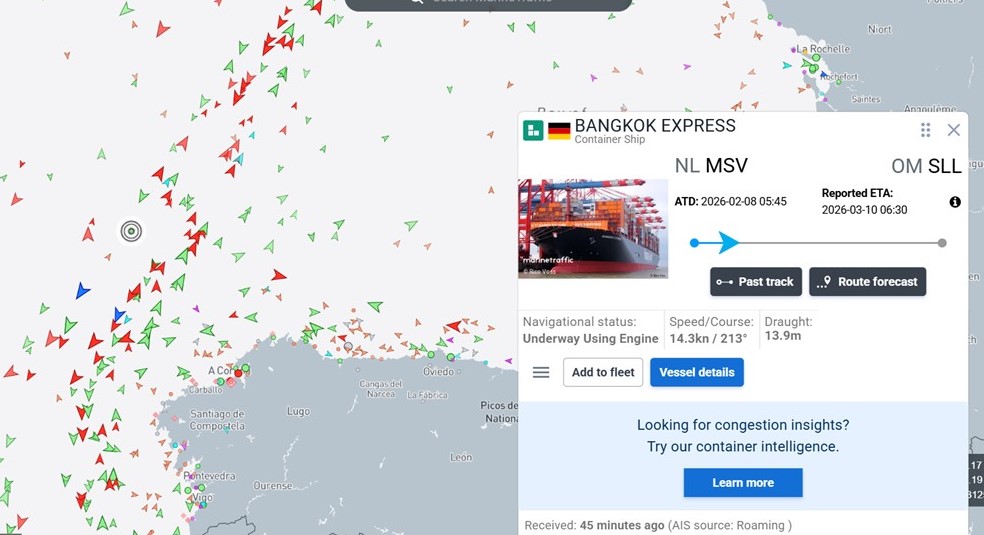Add BANGKOK EXPRESS to fleet
984x535 pixels.
(x=603, y=373)
